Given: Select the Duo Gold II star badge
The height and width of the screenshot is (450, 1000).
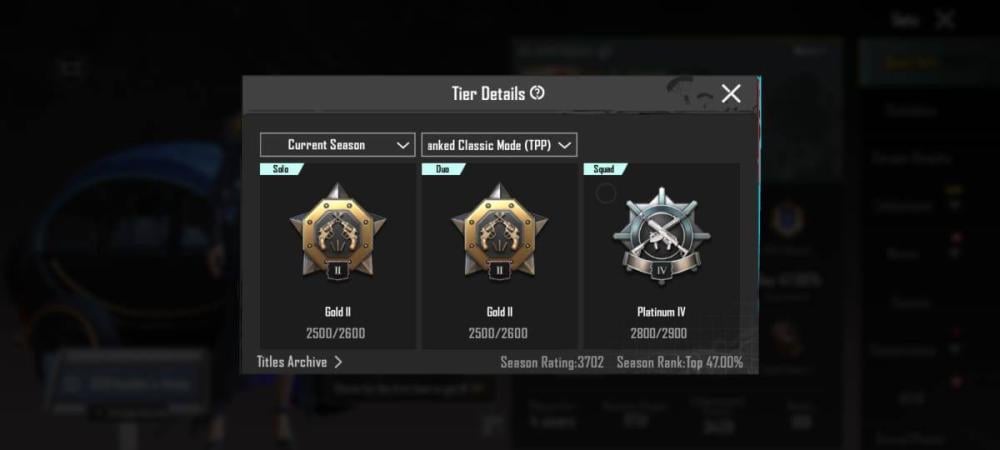Looking at the screenshot, I should (x=499, y=232).
